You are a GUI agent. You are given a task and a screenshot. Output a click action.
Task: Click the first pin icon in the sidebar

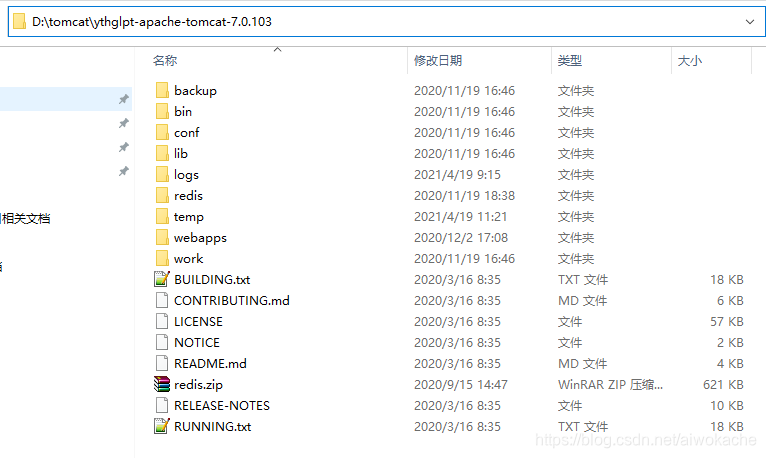click(x=124, y=99)
